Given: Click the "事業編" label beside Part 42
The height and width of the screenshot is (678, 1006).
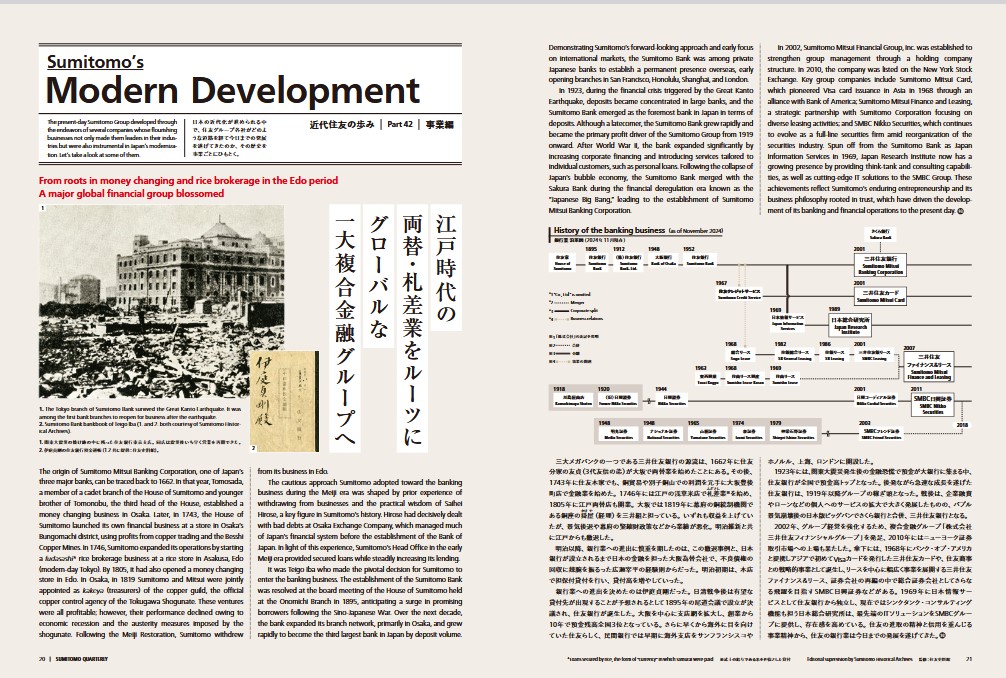Looking at the screenshot, I should coord(439,124).
